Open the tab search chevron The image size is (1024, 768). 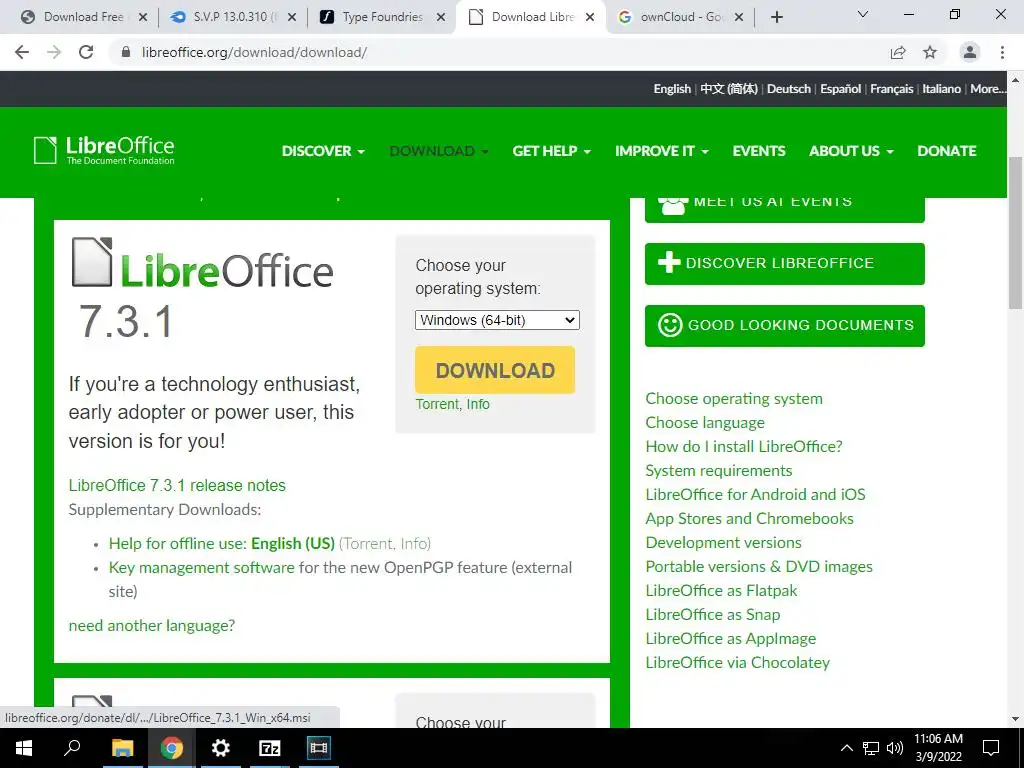point(863,14)
